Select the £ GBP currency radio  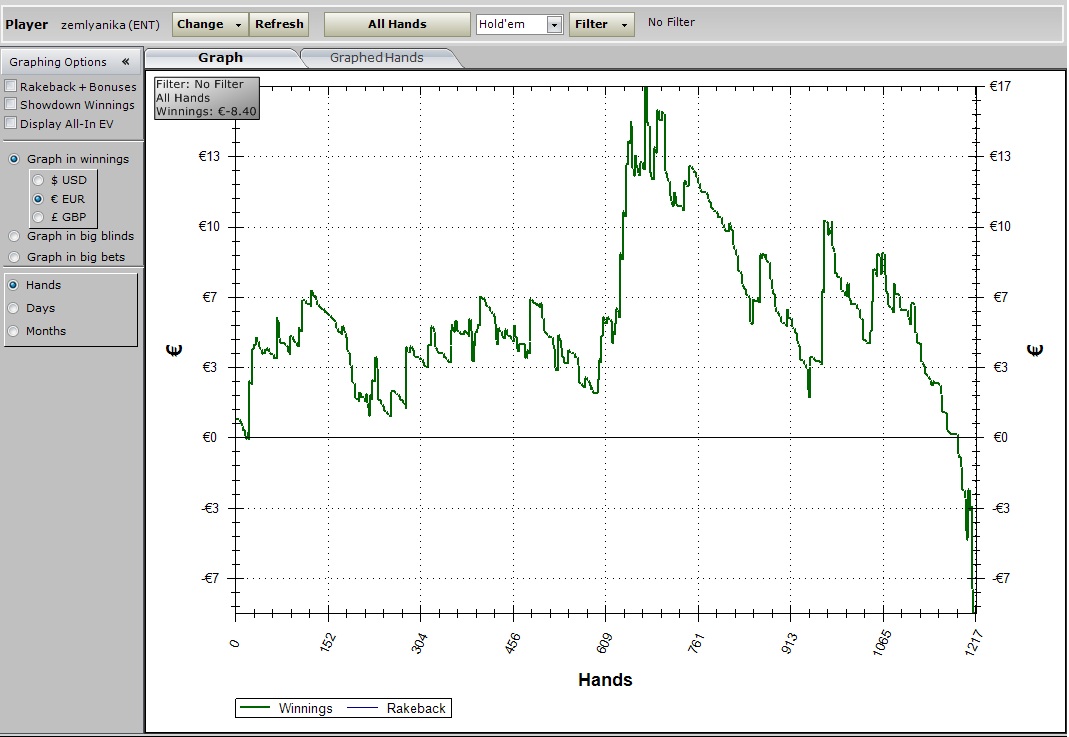tap(39, 217)
